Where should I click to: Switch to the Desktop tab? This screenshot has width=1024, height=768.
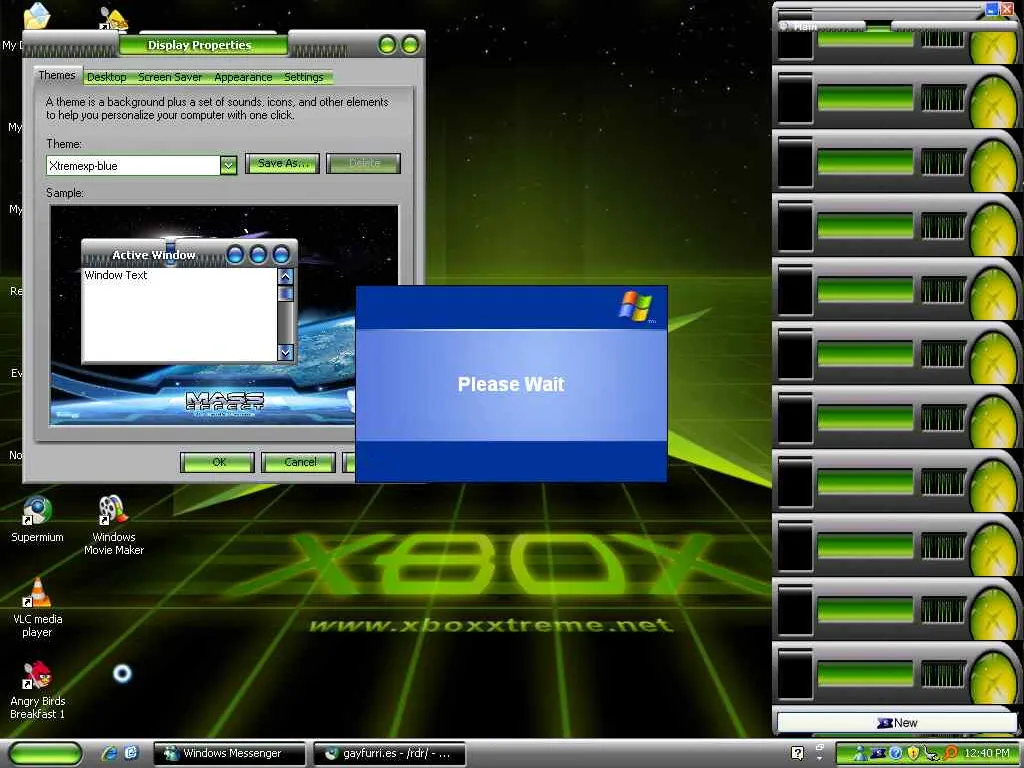(106, 77)
